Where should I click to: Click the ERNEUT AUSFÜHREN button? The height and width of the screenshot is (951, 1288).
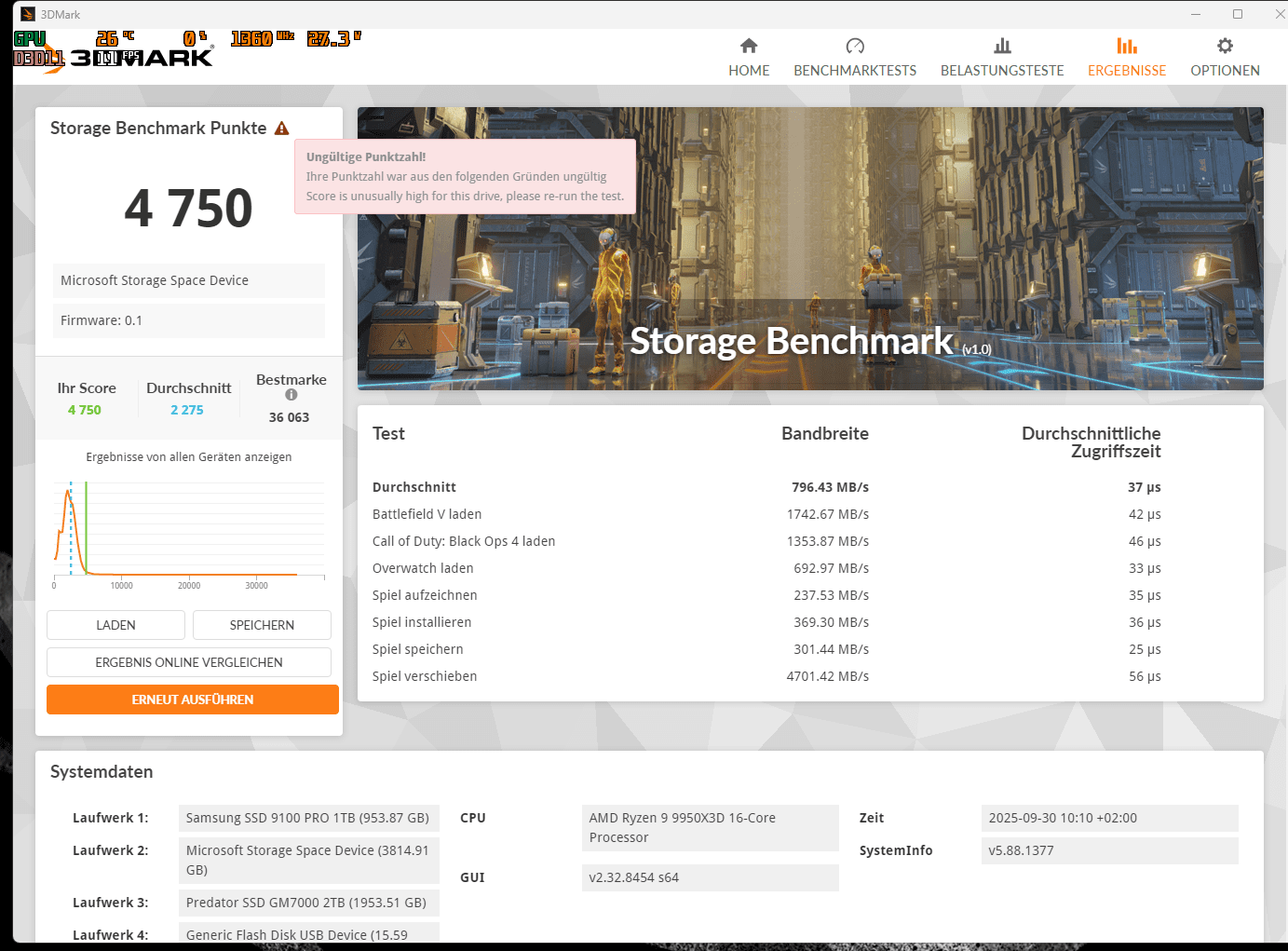pos(193,700)
